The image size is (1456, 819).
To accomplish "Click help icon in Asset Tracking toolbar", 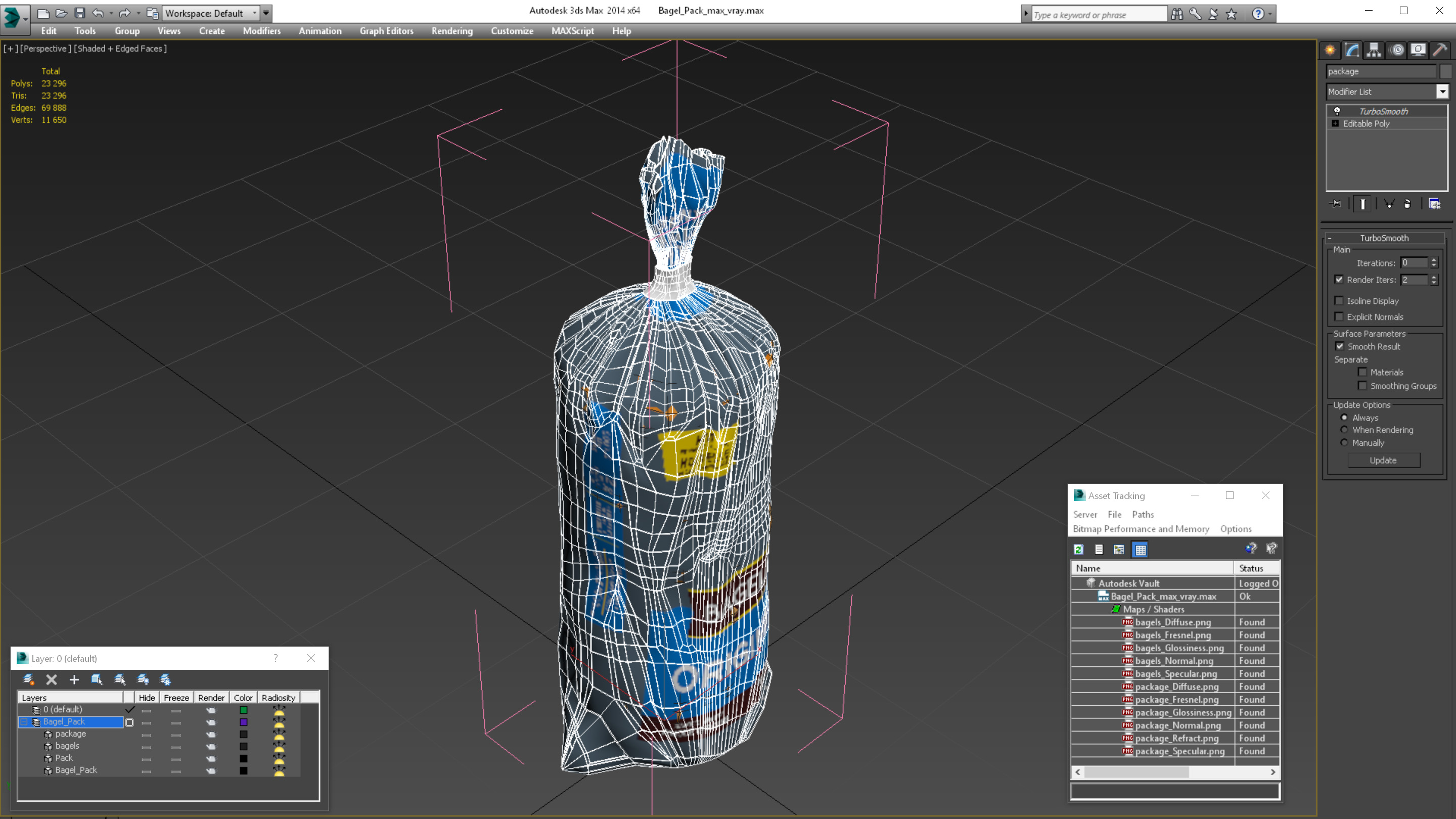I will 1251,548.
